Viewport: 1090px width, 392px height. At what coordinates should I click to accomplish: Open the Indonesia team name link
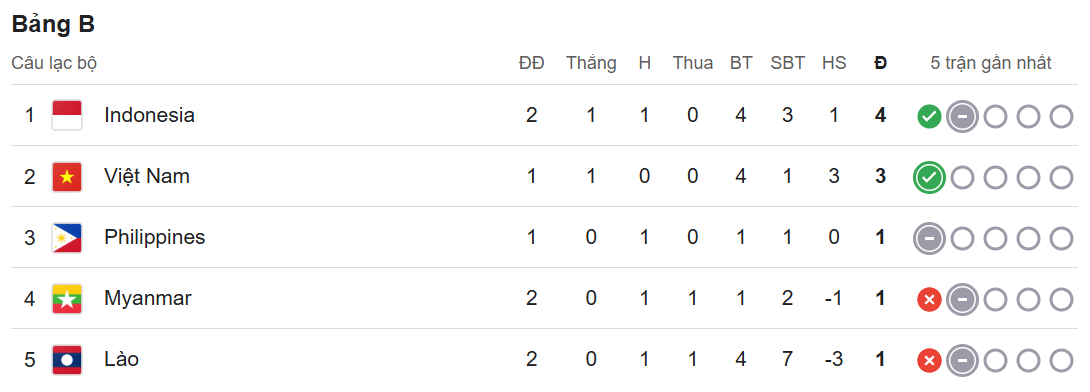[x=149, y=115]
